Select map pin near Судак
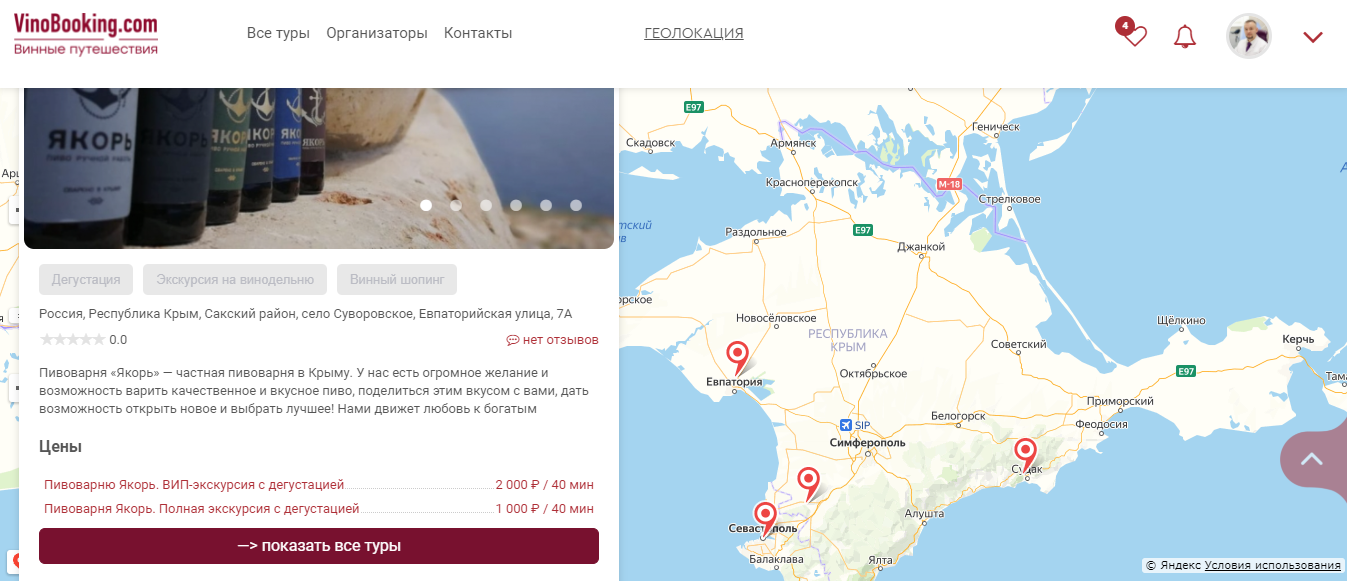The height and width of the screenshot is (581, 1347). [x=1024, y=453]
